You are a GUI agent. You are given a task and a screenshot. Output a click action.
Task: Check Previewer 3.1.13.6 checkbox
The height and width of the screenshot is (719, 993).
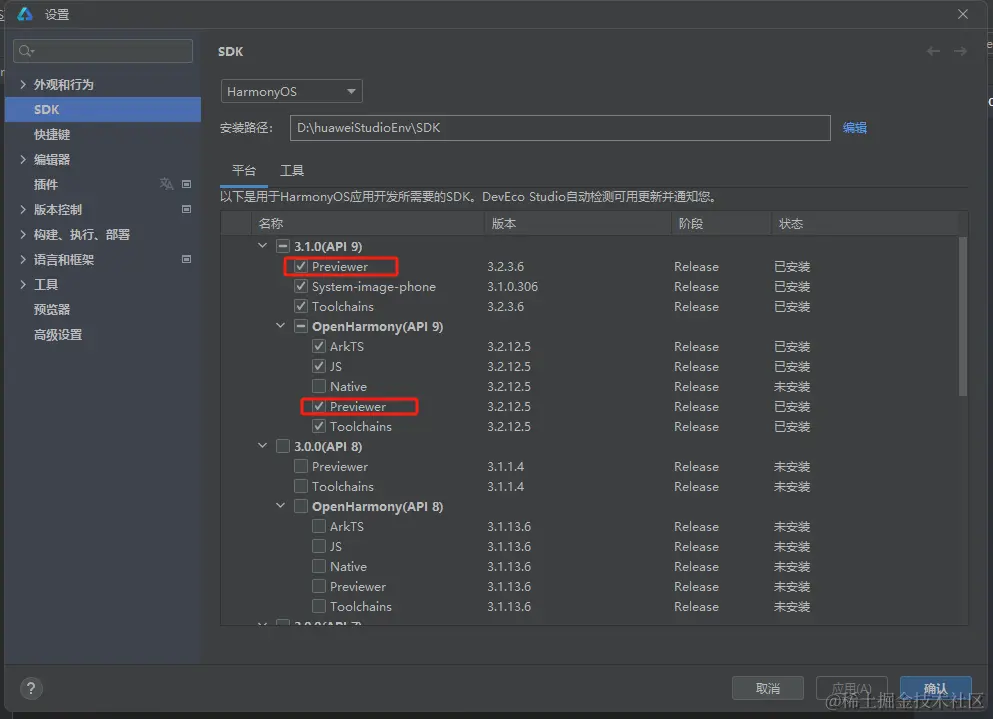319,587
